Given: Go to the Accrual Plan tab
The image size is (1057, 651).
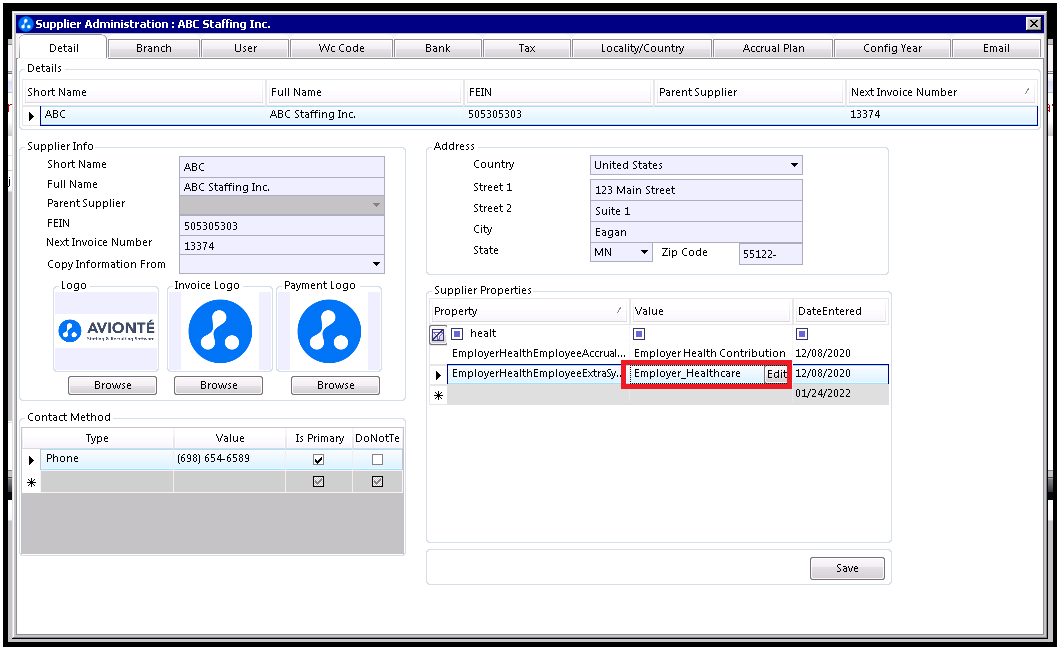Looking at the screenshot, I should pyautogui.click(x=773, y=49).
